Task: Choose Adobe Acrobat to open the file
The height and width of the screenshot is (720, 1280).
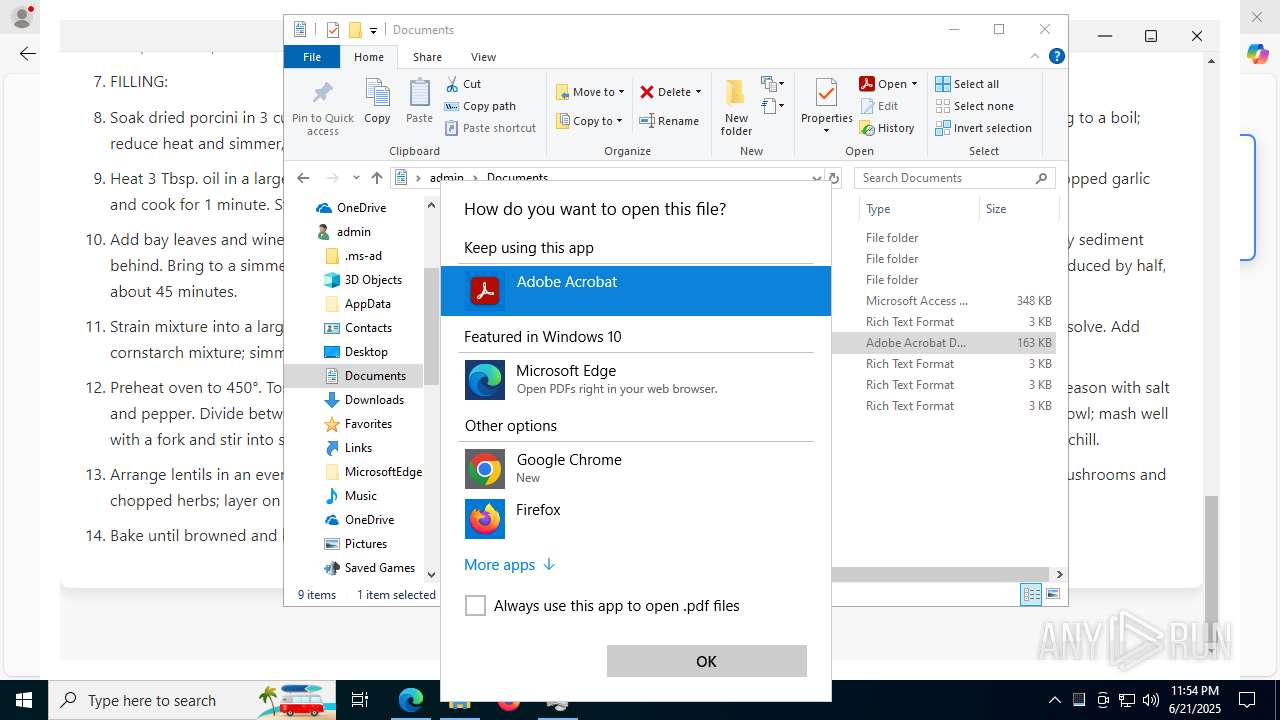Action: (636, 291)
